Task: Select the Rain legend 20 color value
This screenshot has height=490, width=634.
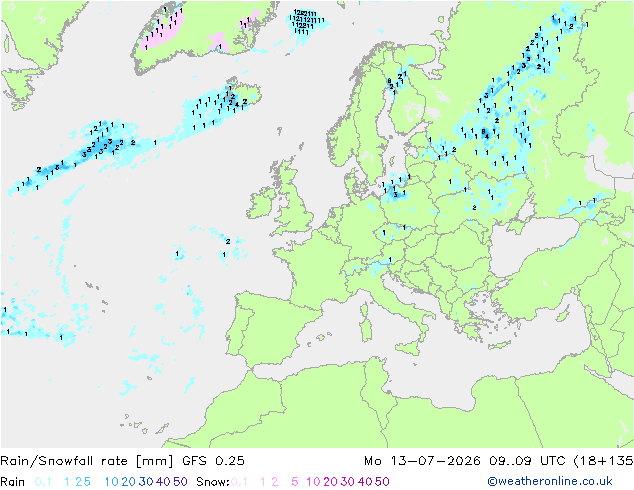Action: pyautogui.click(x=129, y=482)
